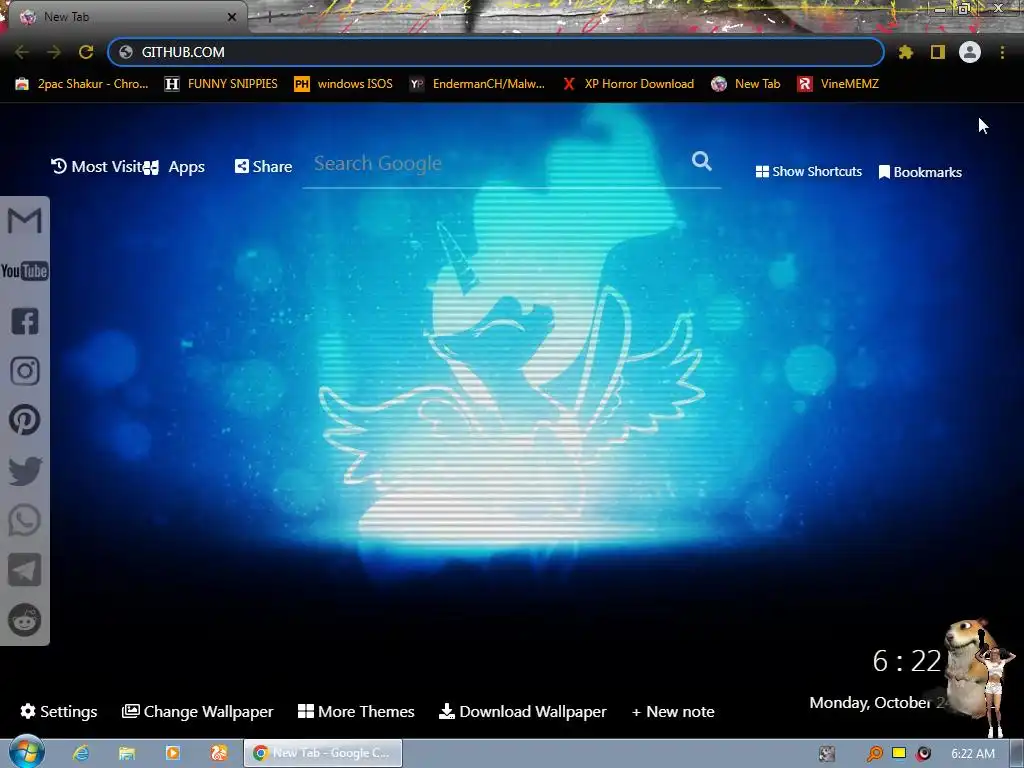Click the GITHUB.COM address bar
Image resolution: width=1024 pixels, height=768 pixels.
tap(496, 52)
